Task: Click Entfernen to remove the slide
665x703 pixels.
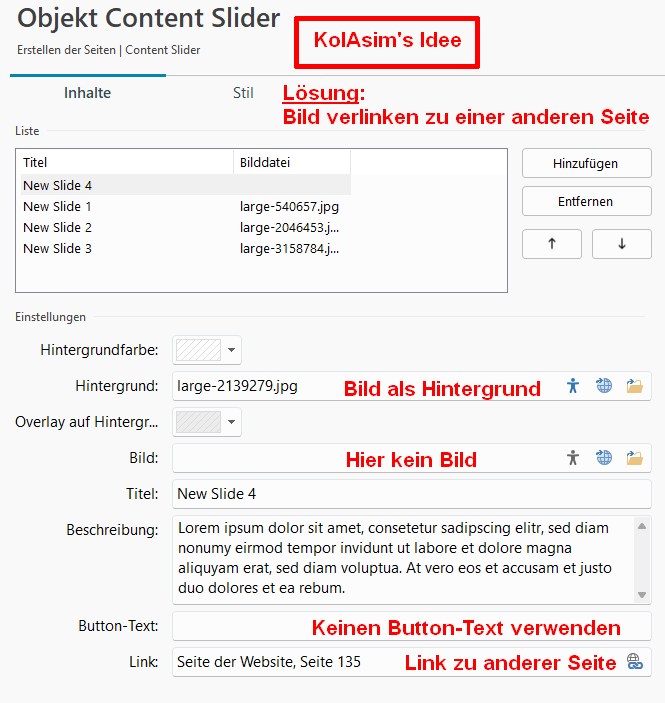Action: 587,201
